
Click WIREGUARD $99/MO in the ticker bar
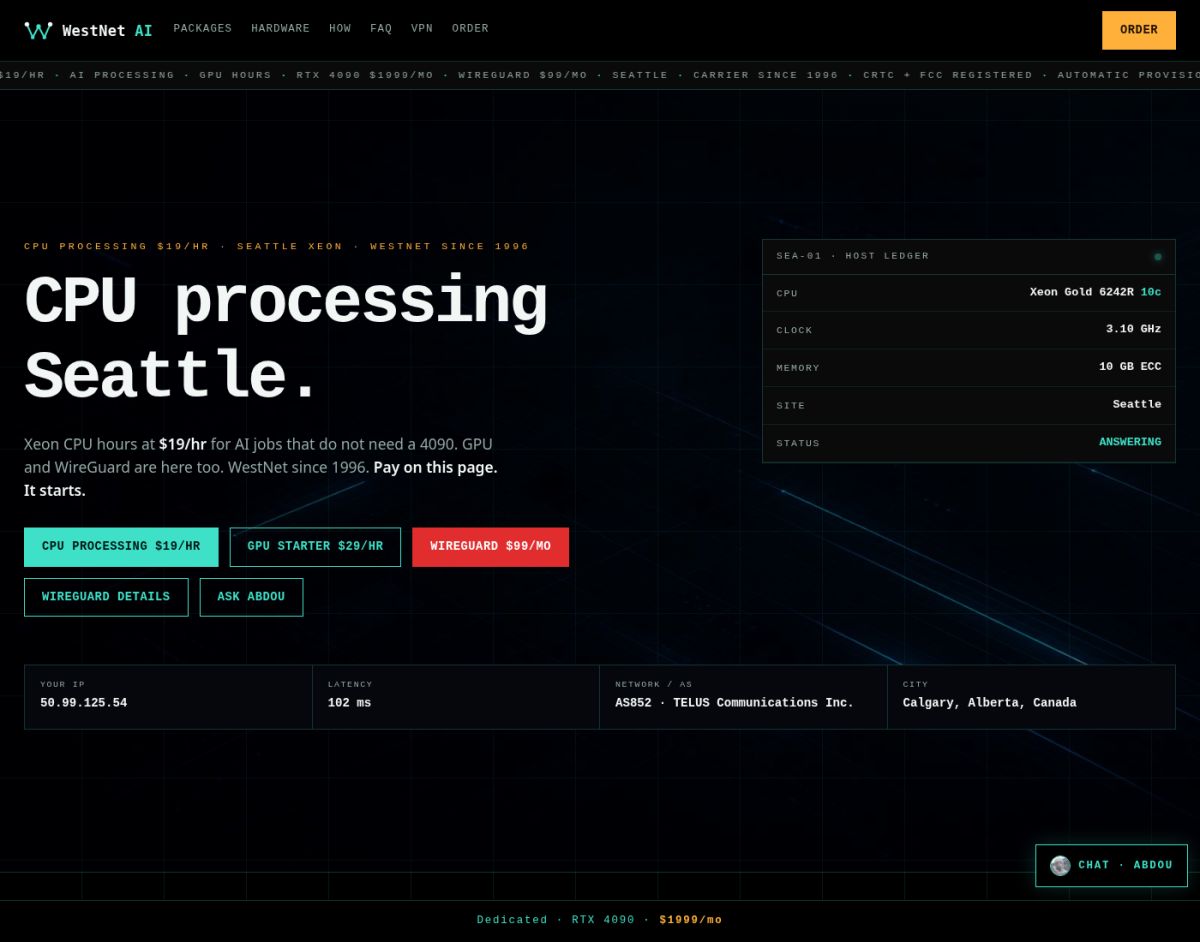coord(523,75)
